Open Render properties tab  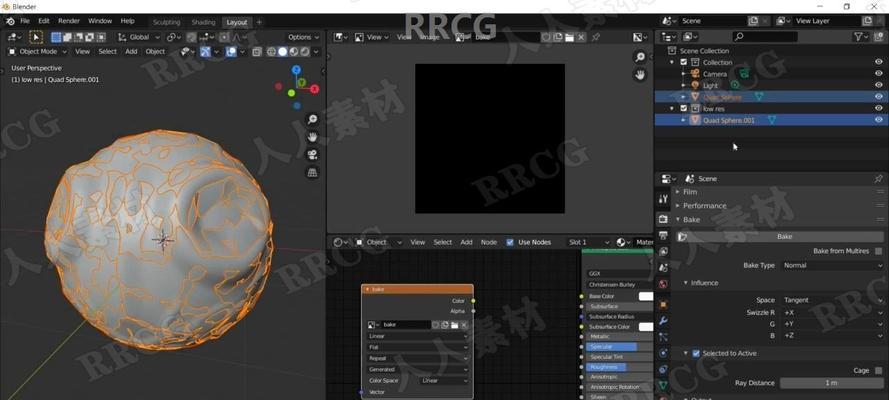663,219
